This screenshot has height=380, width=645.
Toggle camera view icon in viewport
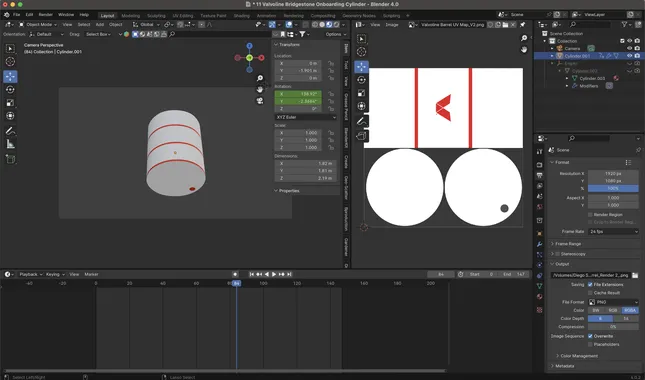pos(260,100)
